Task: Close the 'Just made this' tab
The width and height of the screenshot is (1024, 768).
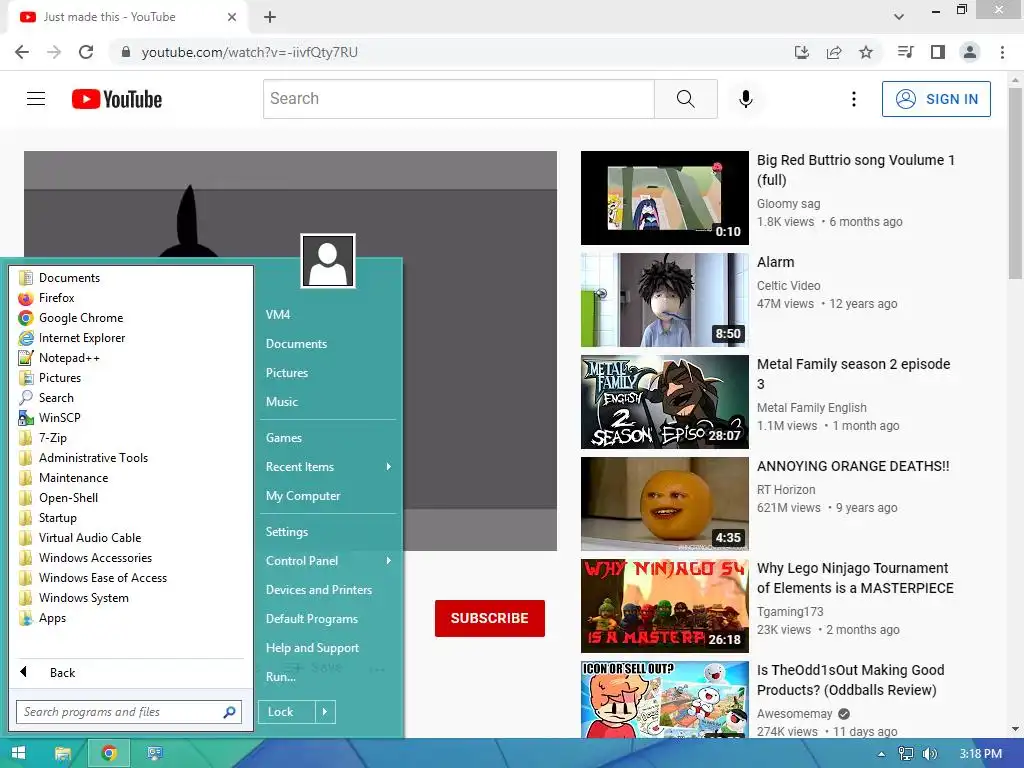Action: [232, 17]
